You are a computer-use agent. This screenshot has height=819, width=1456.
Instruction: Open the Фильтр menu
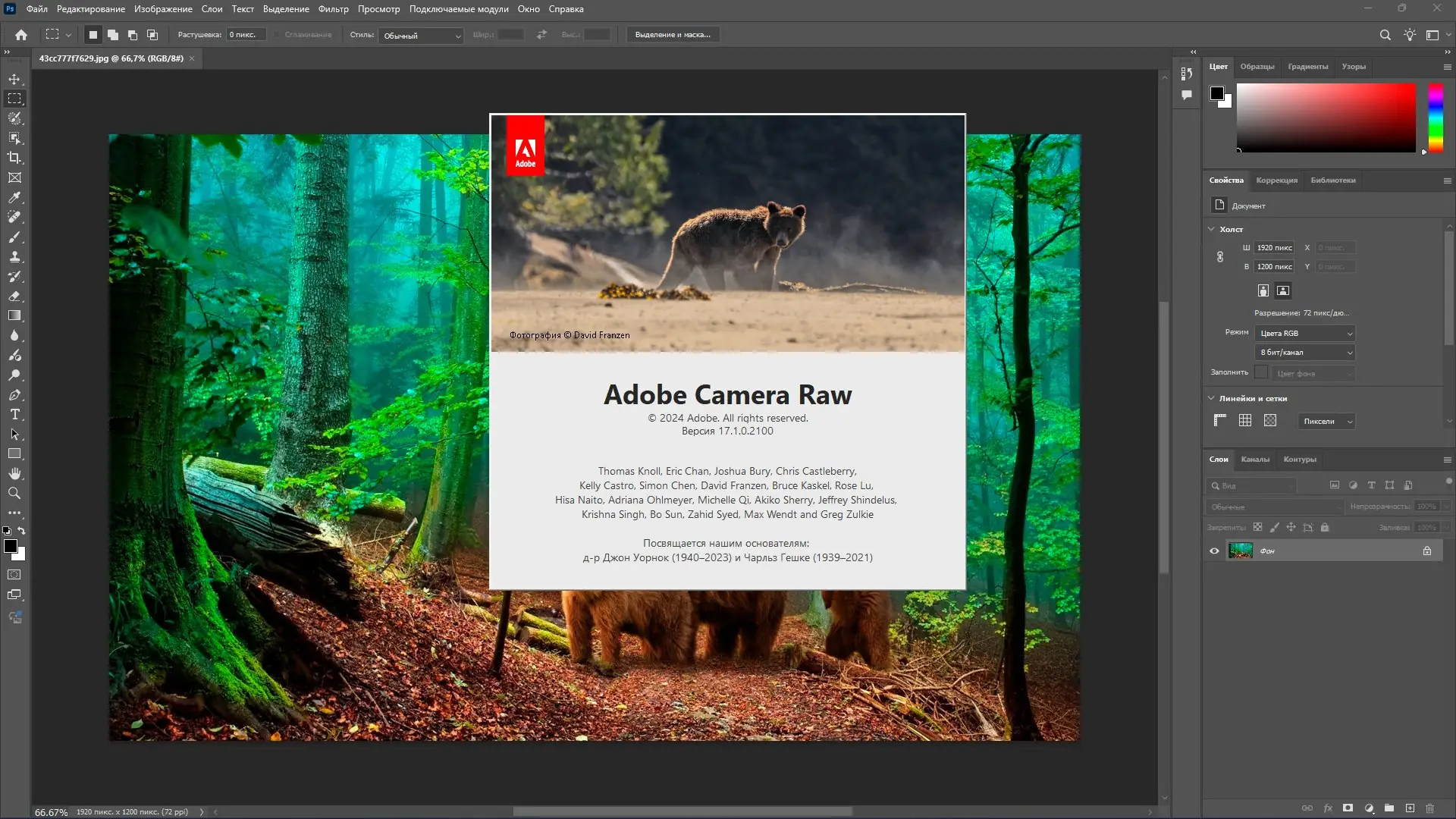333,9
